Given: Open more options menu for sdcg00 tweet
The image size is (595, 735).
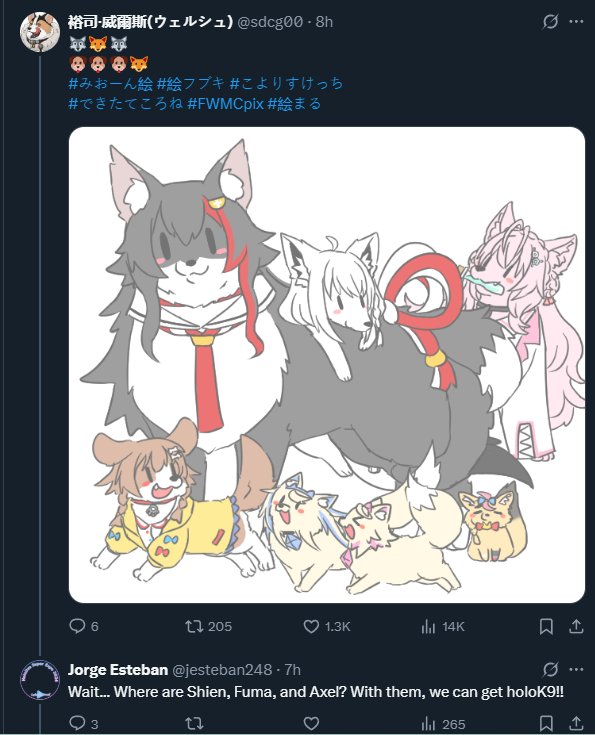Looking at the screenshot, I should pos(576,22).
